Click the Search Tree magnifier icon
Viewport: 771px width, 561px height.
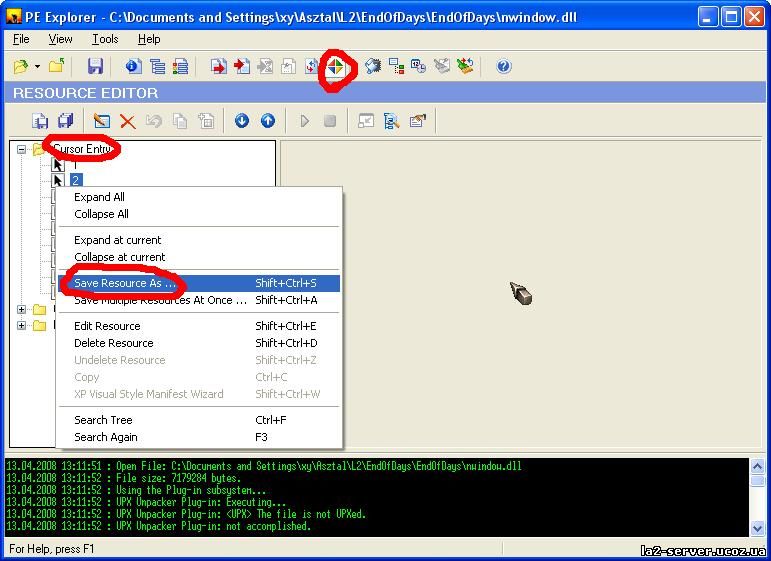point(391,120)
